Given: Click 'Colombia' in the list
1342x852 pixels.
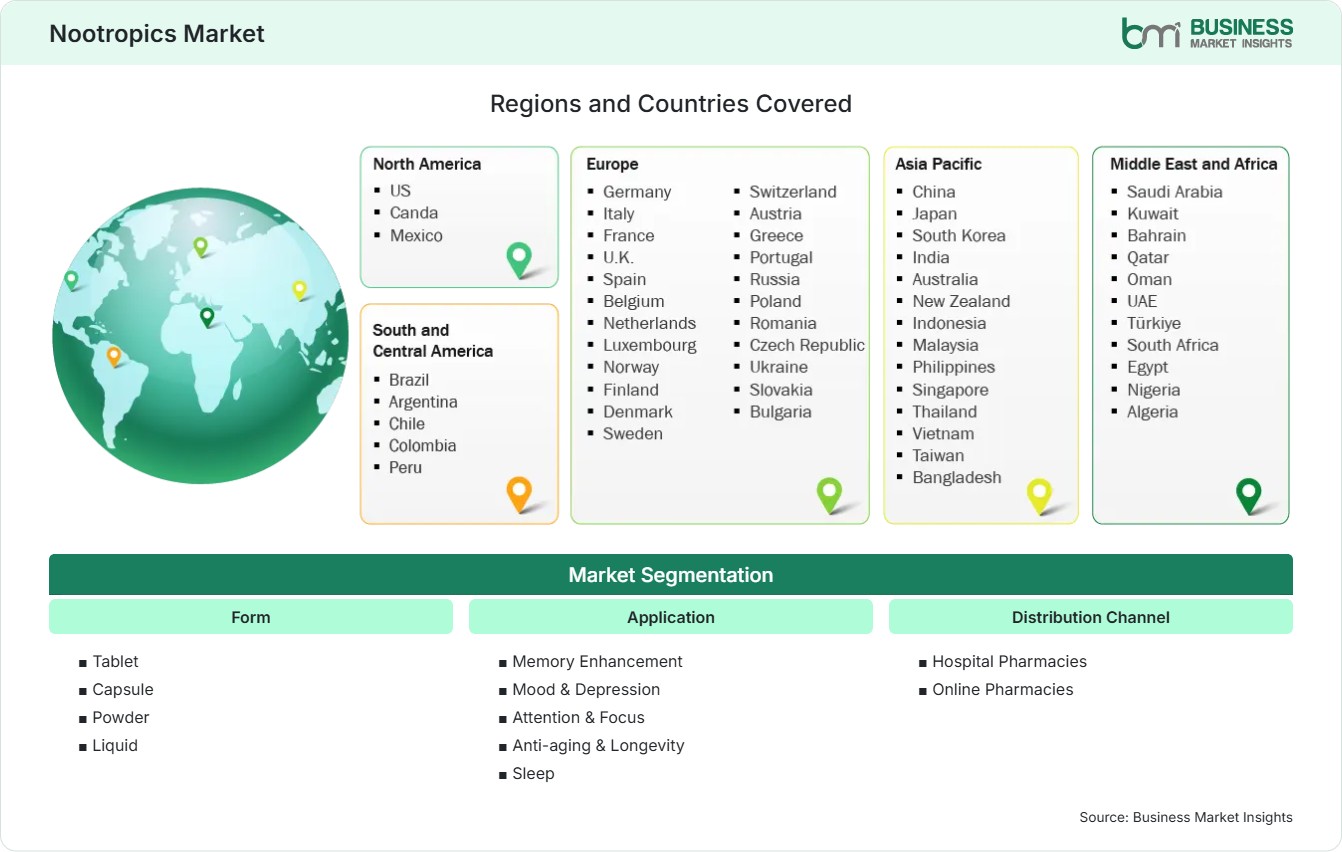Looking at the screenshot, I should click(x=422, y=445).
